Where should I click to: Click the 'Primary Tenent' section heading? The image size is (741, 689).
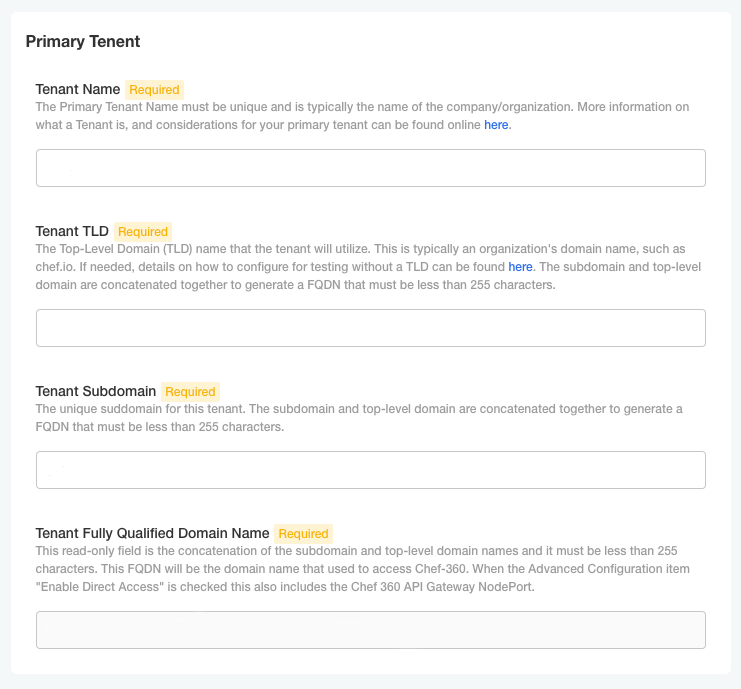[83, 41]
